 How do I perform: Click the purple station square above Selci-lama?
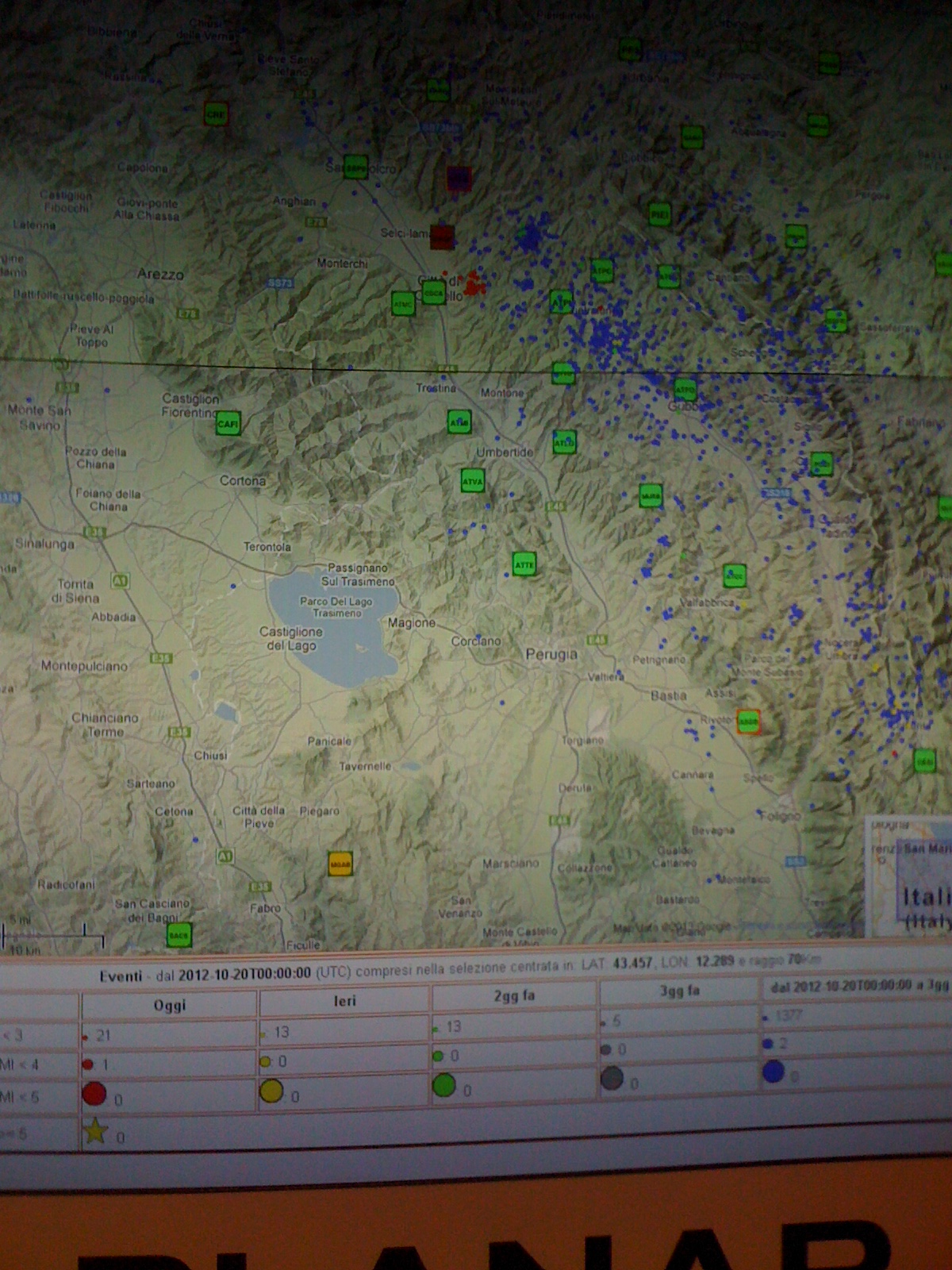[459, 179]
